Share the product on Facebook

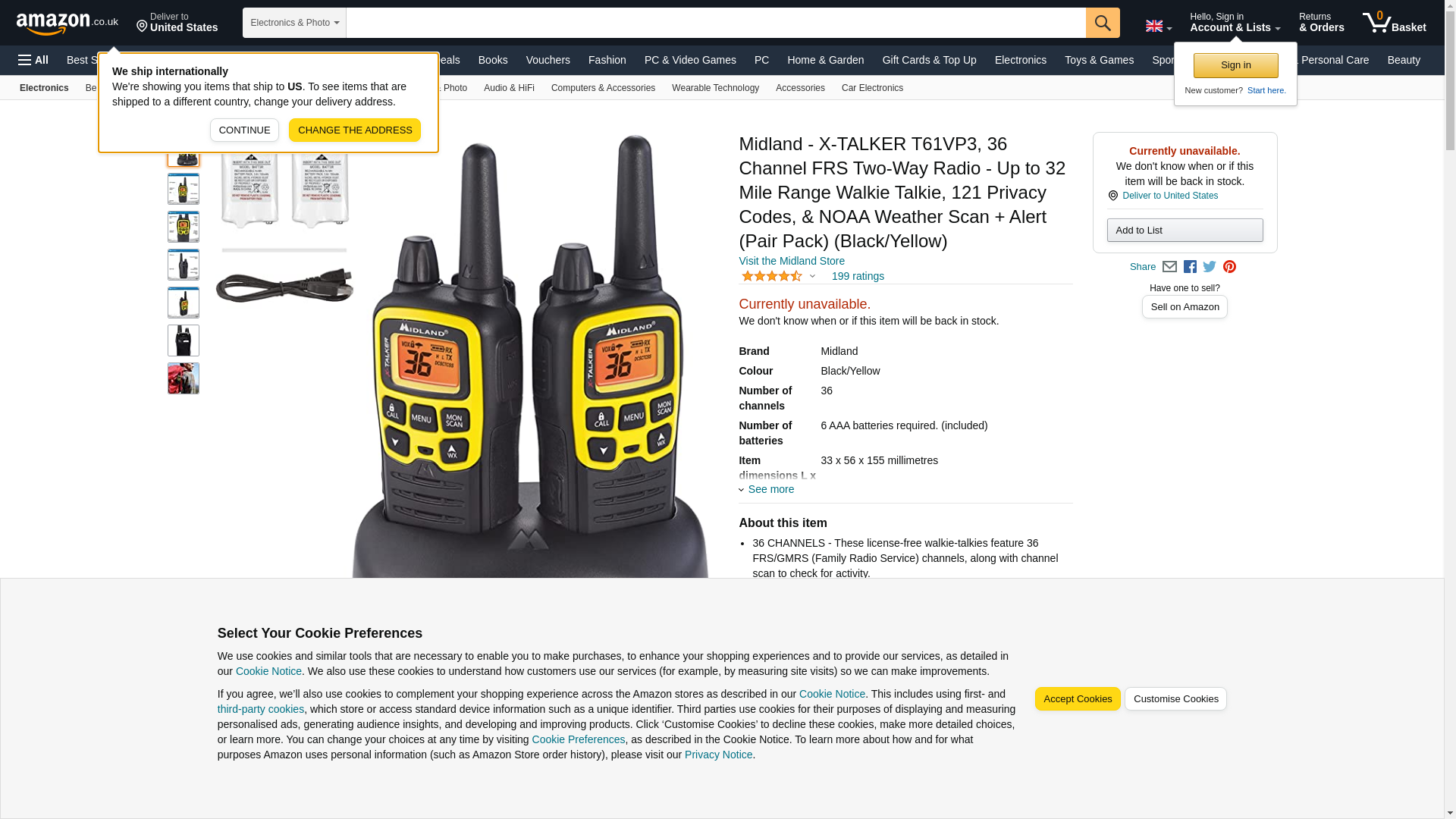click(x=1189, y=267)
